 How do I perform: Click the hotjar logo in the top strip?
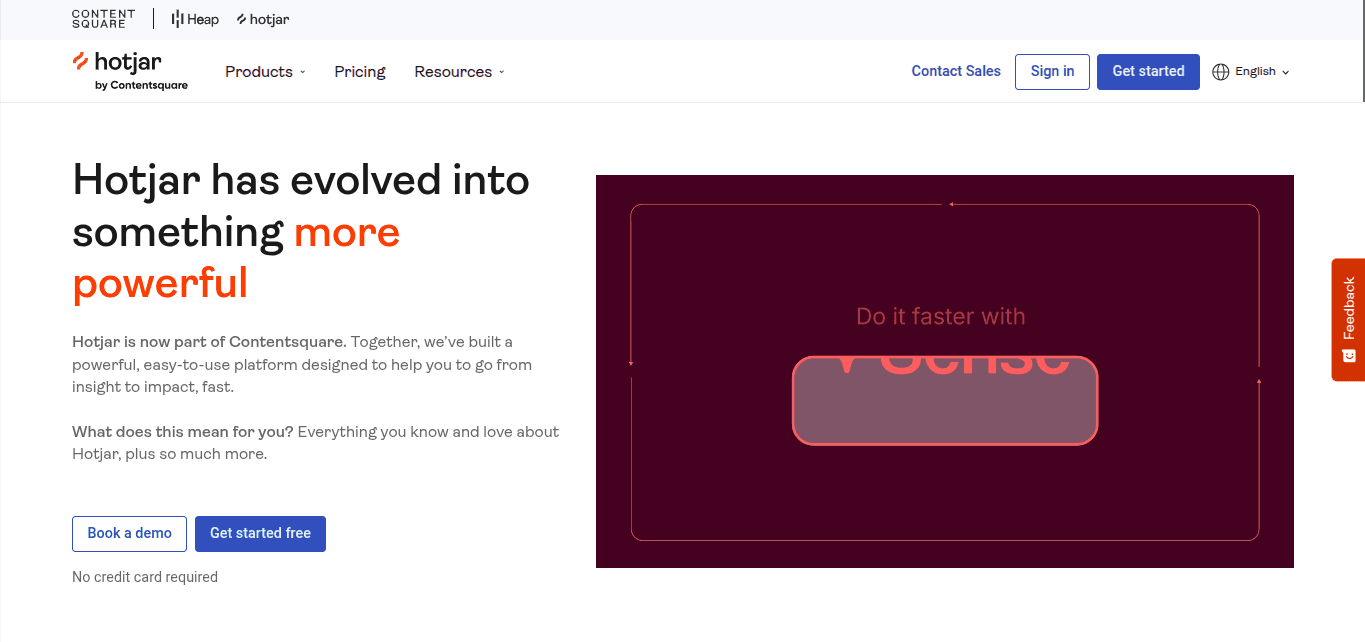(262, 18)
